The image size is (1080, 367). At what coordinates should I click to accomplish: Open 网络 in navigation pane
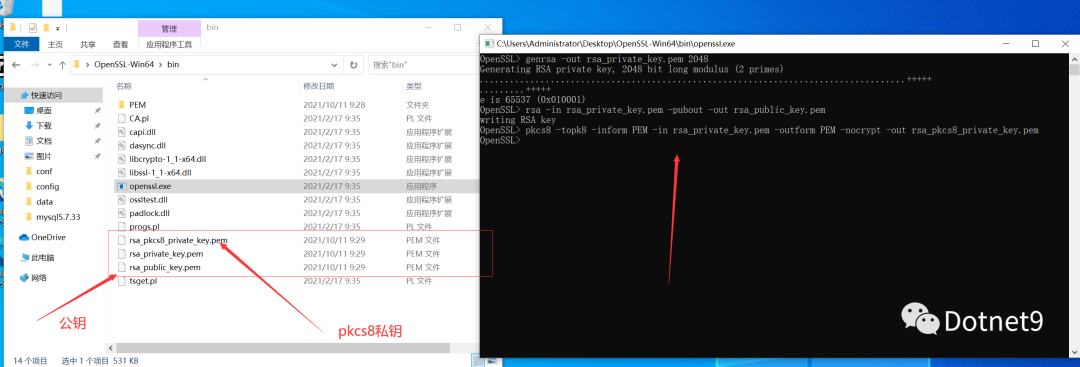click(x=39, y=277)
